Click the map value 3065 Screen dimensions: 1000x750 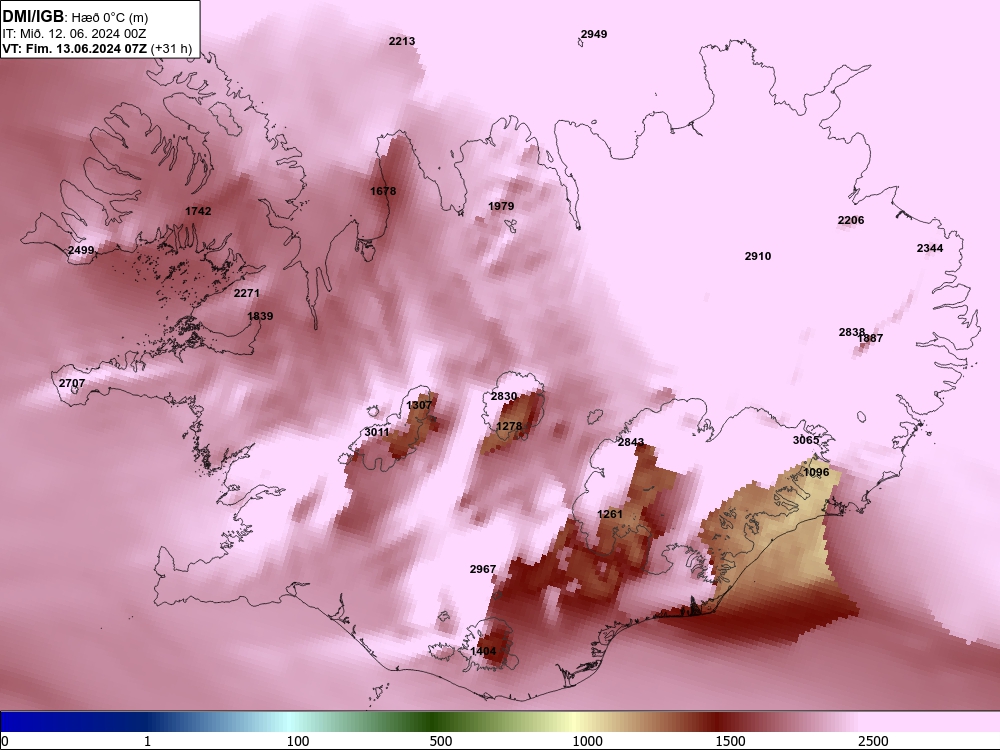pos(805,440)
